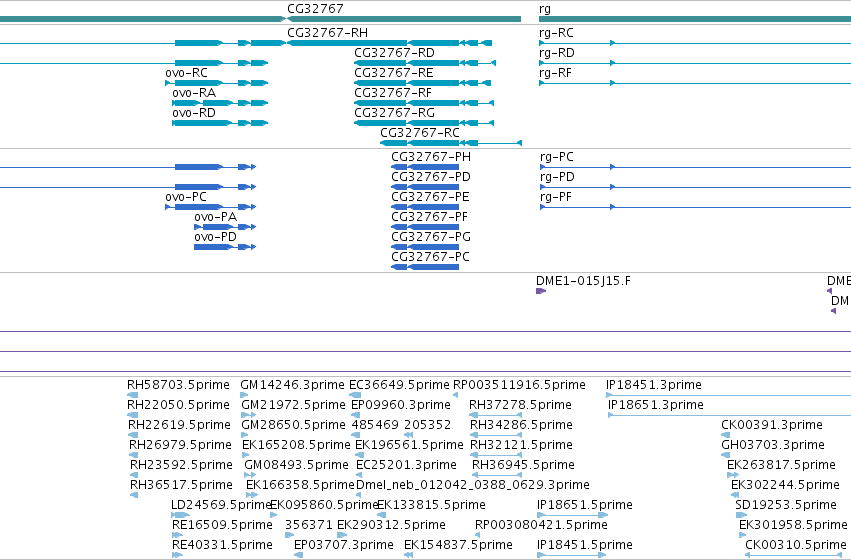Select EST RH22050.5prime
The image size is (851, 560).
pyautogui.click(x=178, y=405)
